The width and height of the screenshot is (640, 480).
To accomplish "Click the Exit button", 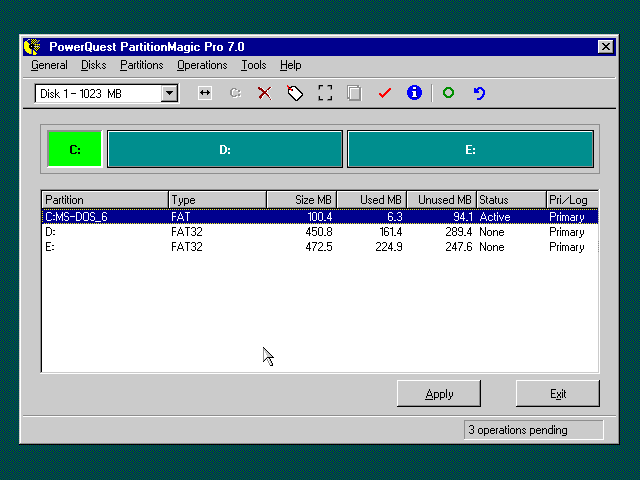I will [558, 393].
